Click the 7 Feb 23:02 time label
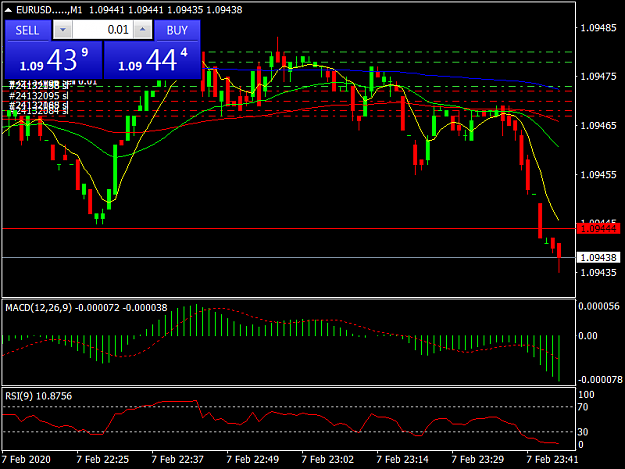 click(327, 459)
